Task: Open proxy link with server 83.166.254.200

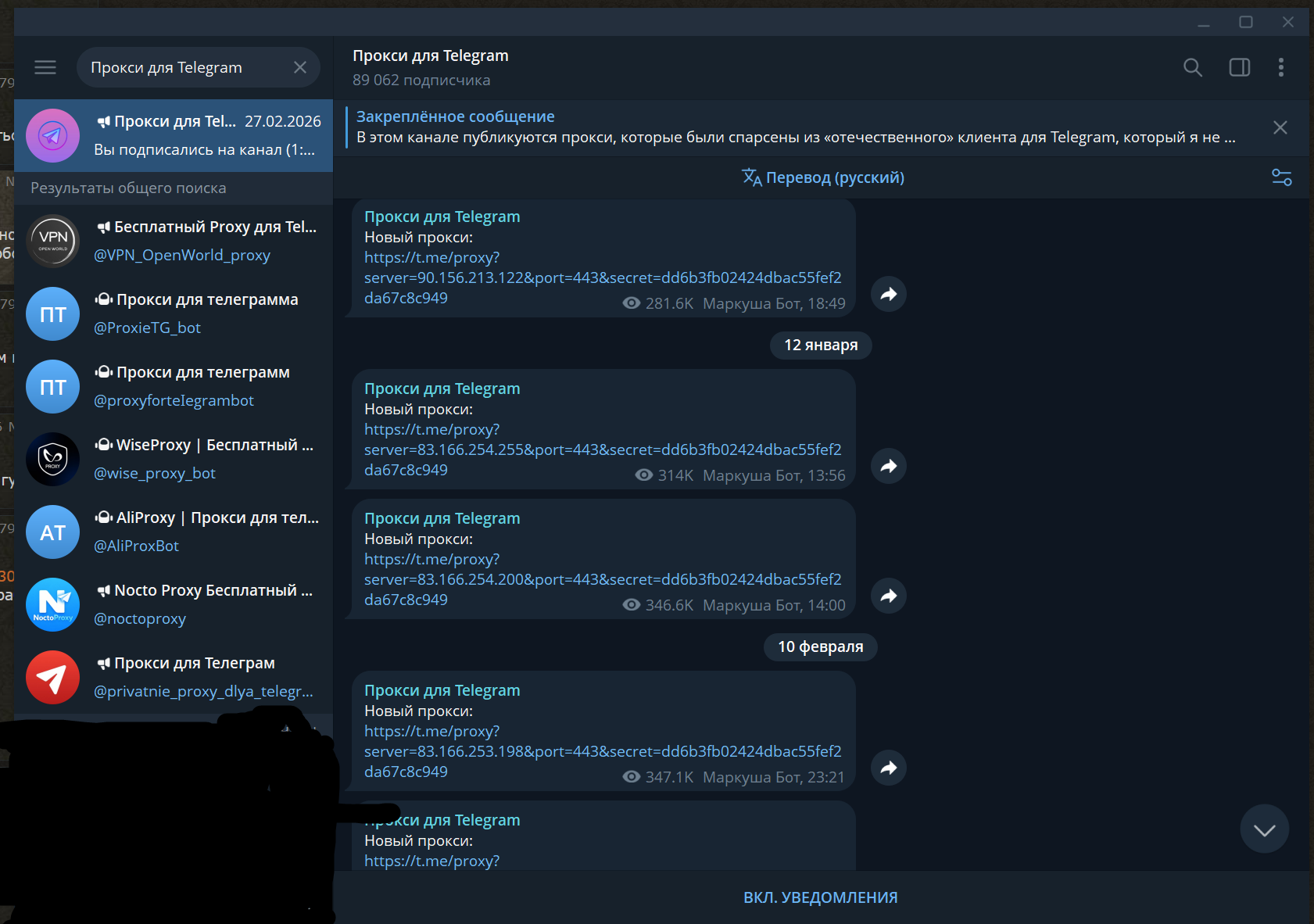Action: pyautogui.click(x=603, y=579)
